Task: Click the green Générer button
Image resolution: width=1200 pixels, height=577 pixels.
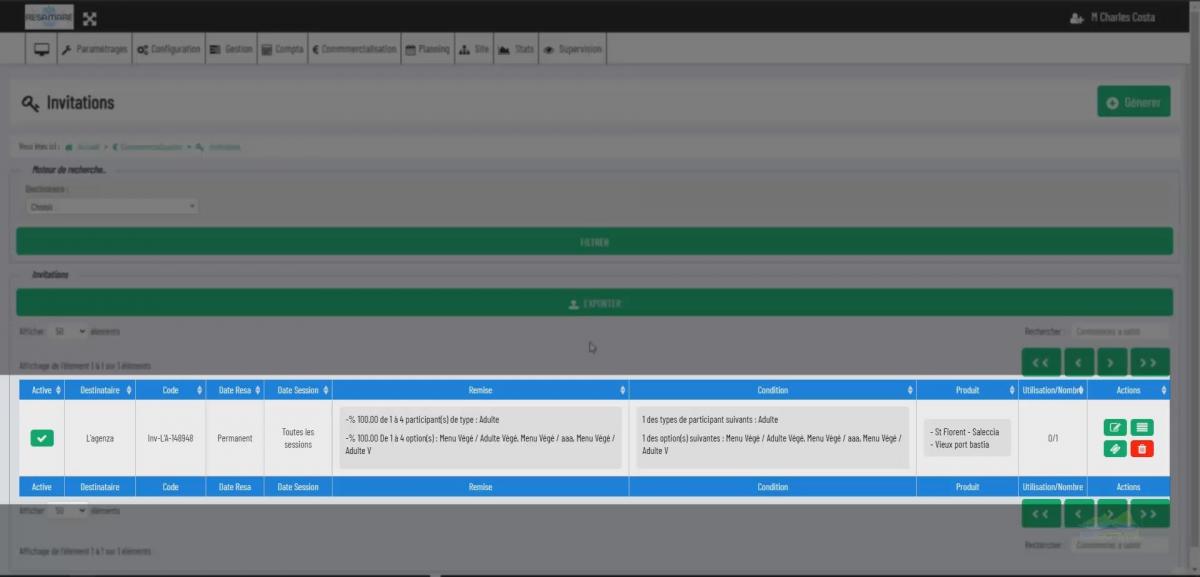Action: pyautogui.click(x=1133, y=102)
